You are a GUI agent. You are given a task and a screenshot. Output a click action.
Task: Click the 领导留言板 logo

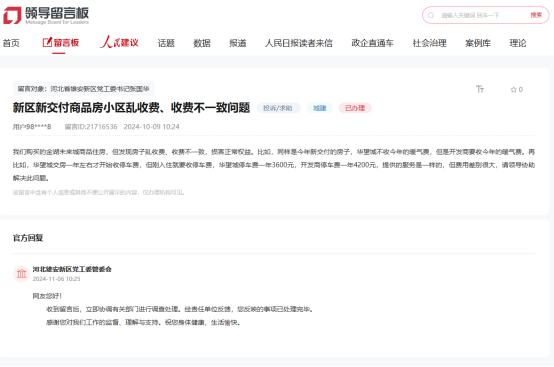click(46, 16)
